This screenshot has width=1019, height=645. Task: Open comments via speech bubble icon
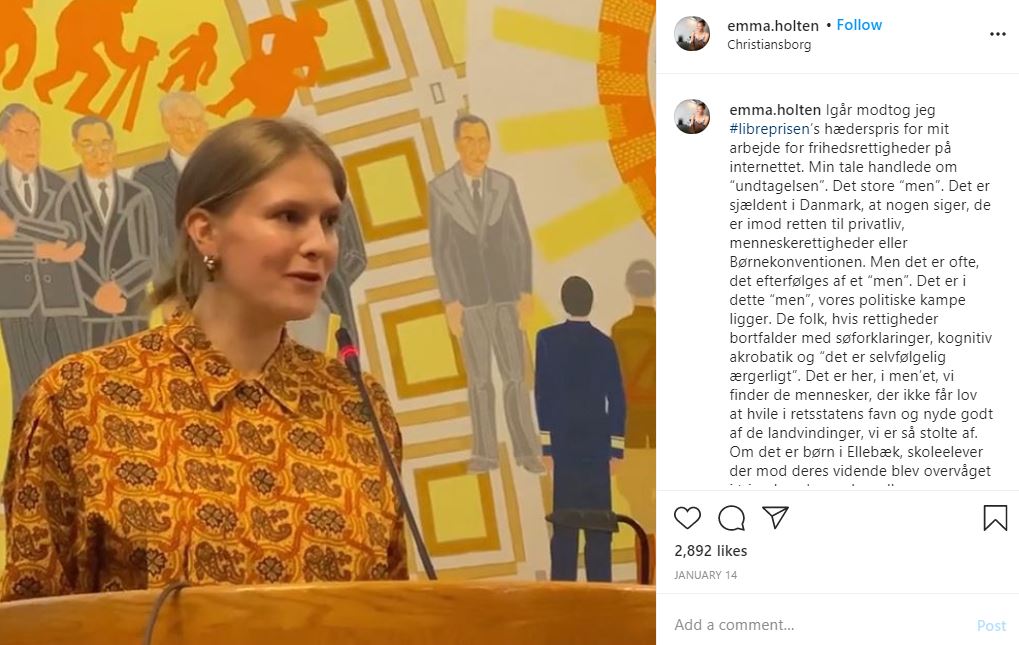[731, 518]
